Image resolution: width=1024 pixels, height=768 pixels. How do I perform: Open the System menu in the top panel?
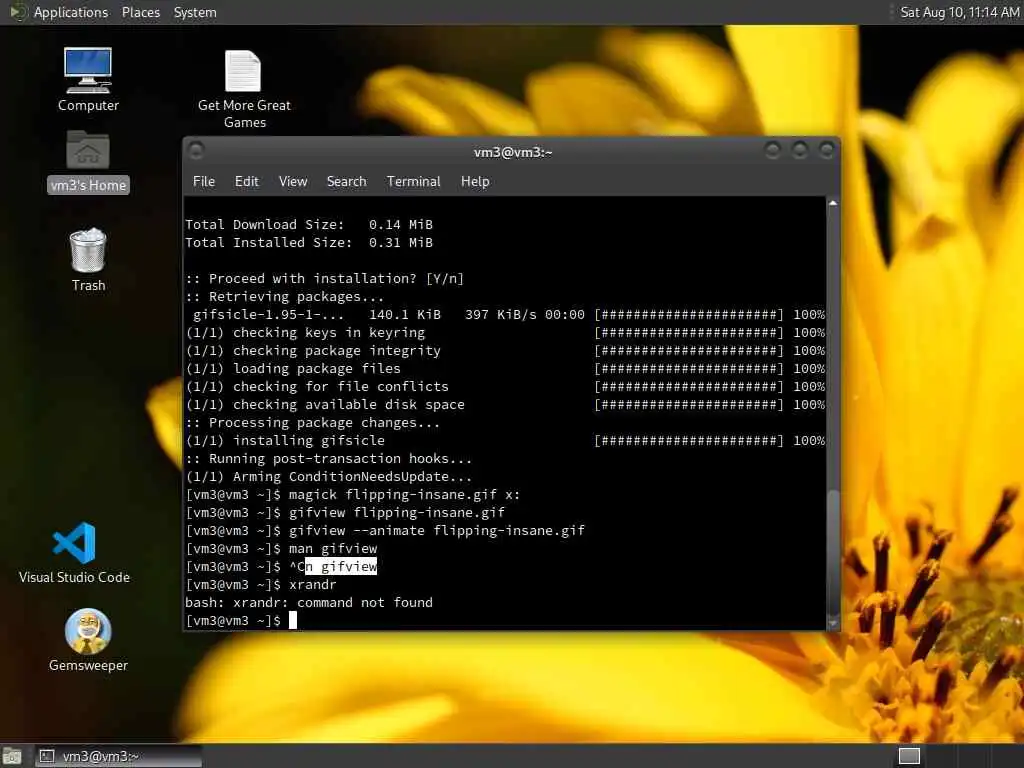(195, 12)
